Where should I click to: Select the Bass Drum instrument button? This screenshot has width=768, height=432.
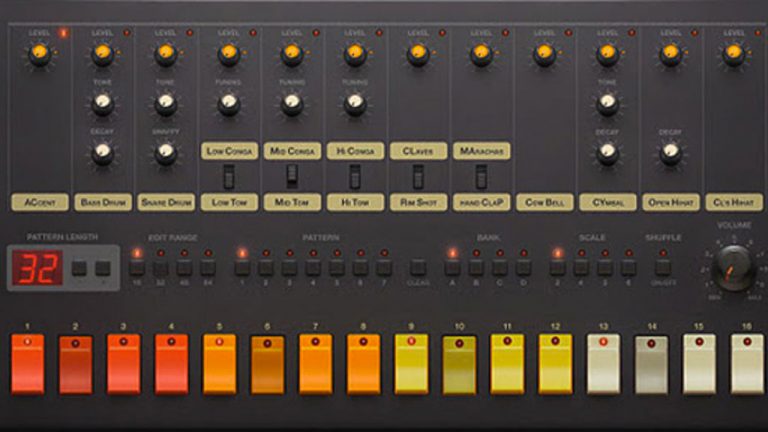[103, 202]
